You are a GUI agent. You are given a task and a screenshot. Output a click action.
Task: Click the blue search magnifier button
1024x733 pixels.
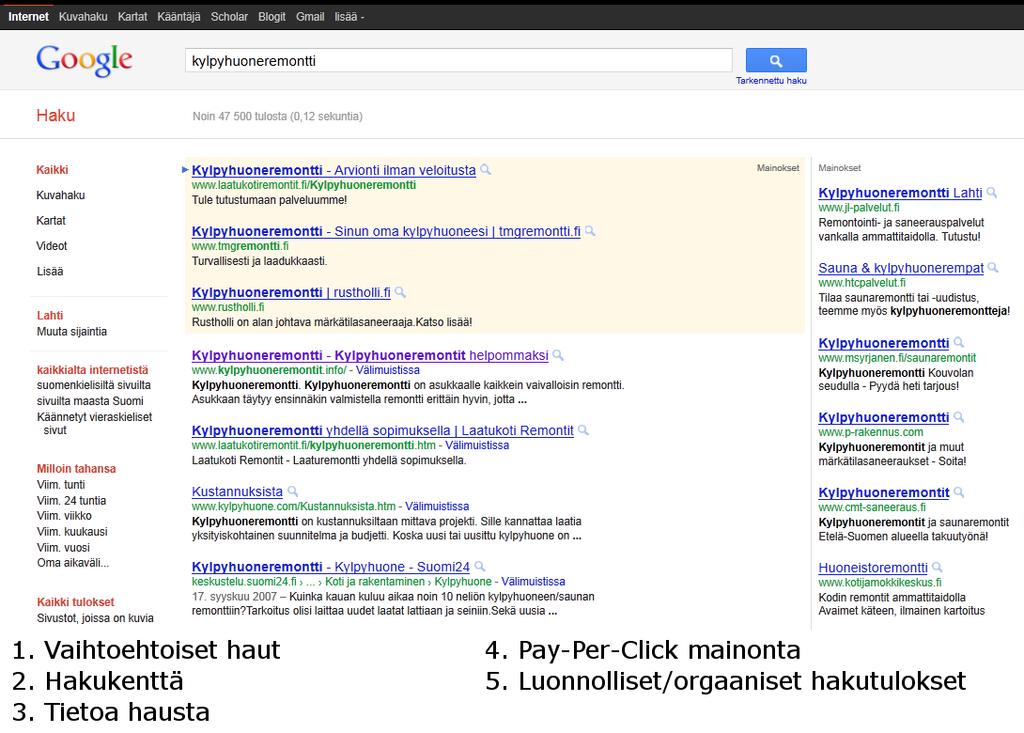pyautogui.click(x=776, y=60)
